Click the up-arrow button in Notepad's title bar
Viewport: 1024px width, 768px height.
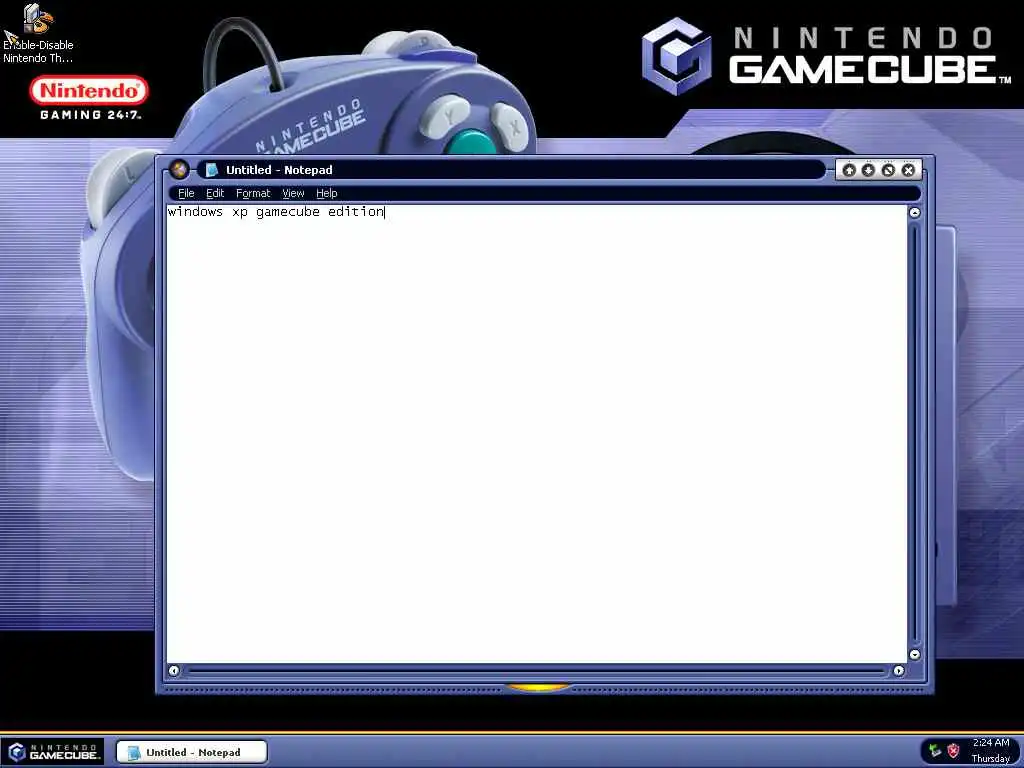[849, 170]
